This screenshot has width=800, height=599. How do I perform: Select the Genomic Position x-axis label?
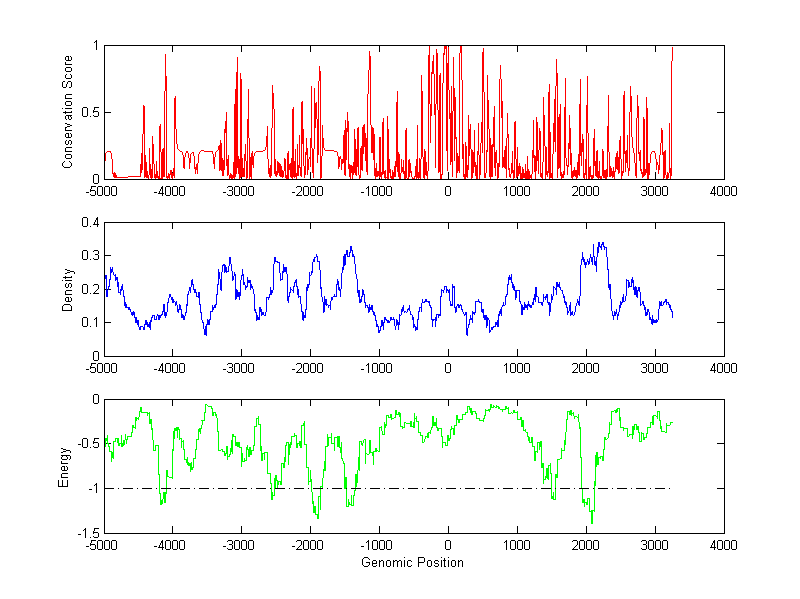[413, 562]
